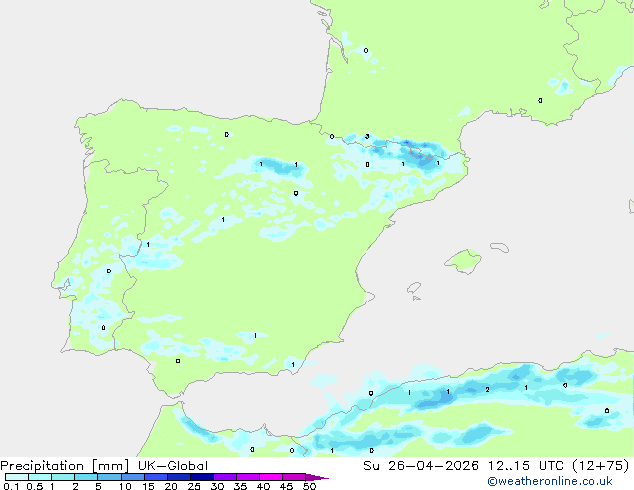Click the '25' legend scale label

coord(194,486)
